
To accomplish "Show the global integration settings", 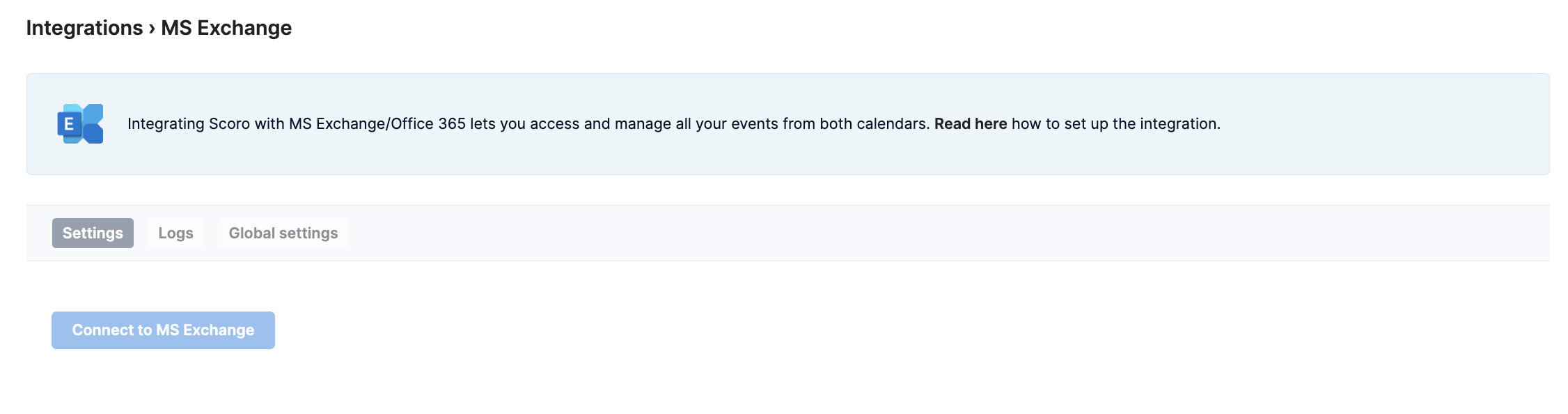I will (283, 233).
